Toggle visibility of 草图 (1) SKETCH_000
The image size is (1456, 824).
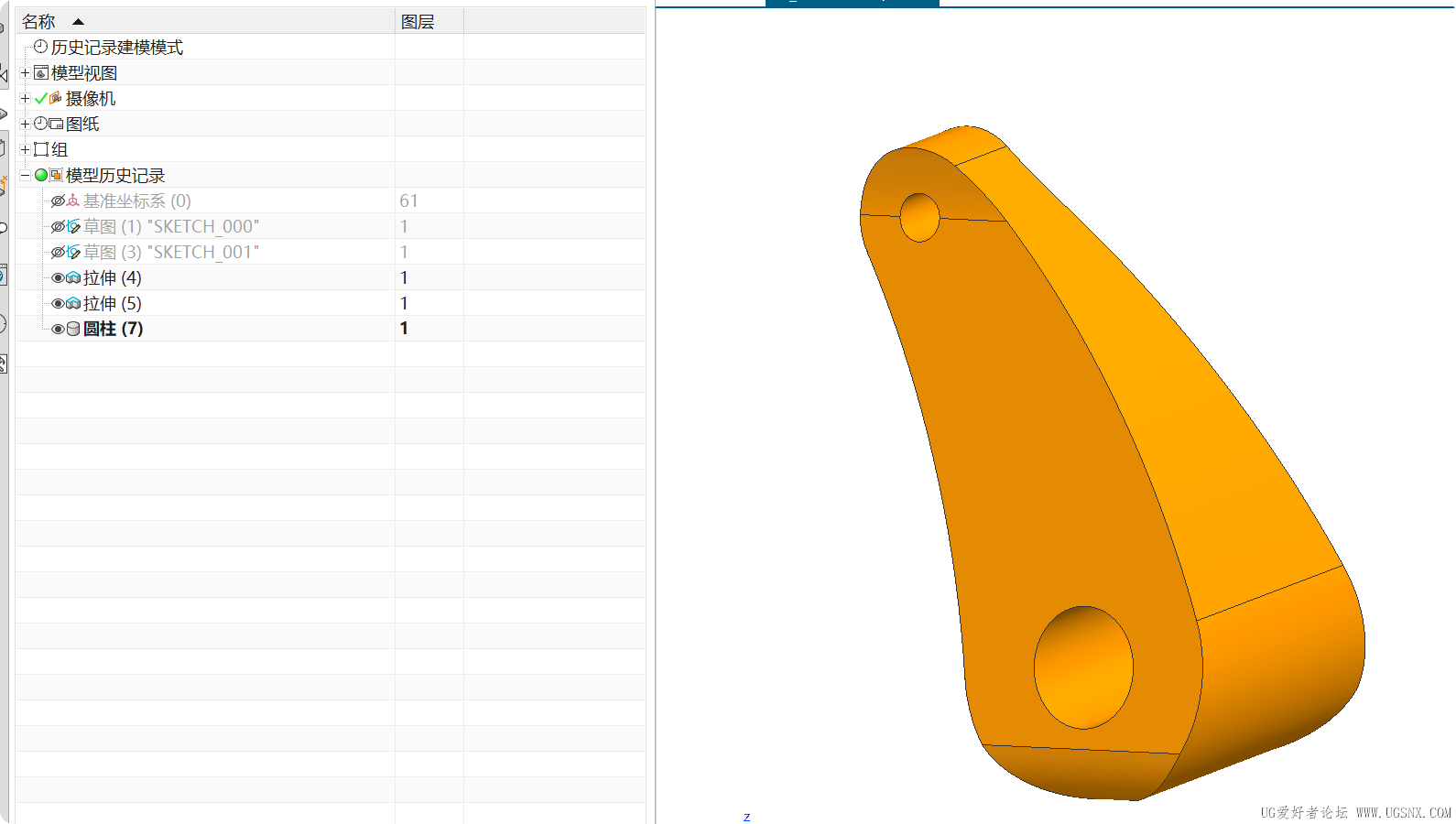click(x=58, y=226)
